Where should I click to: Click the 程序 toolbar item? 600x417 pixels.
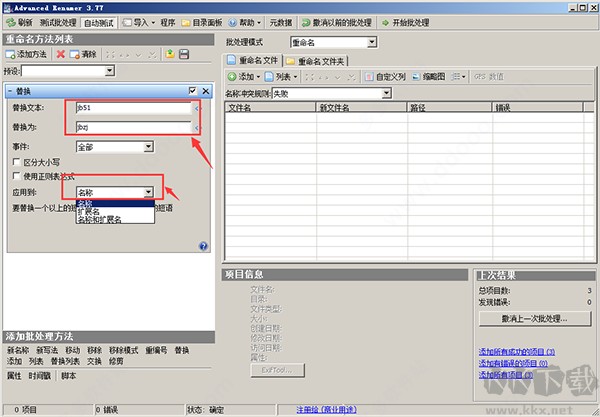[168, 23]
